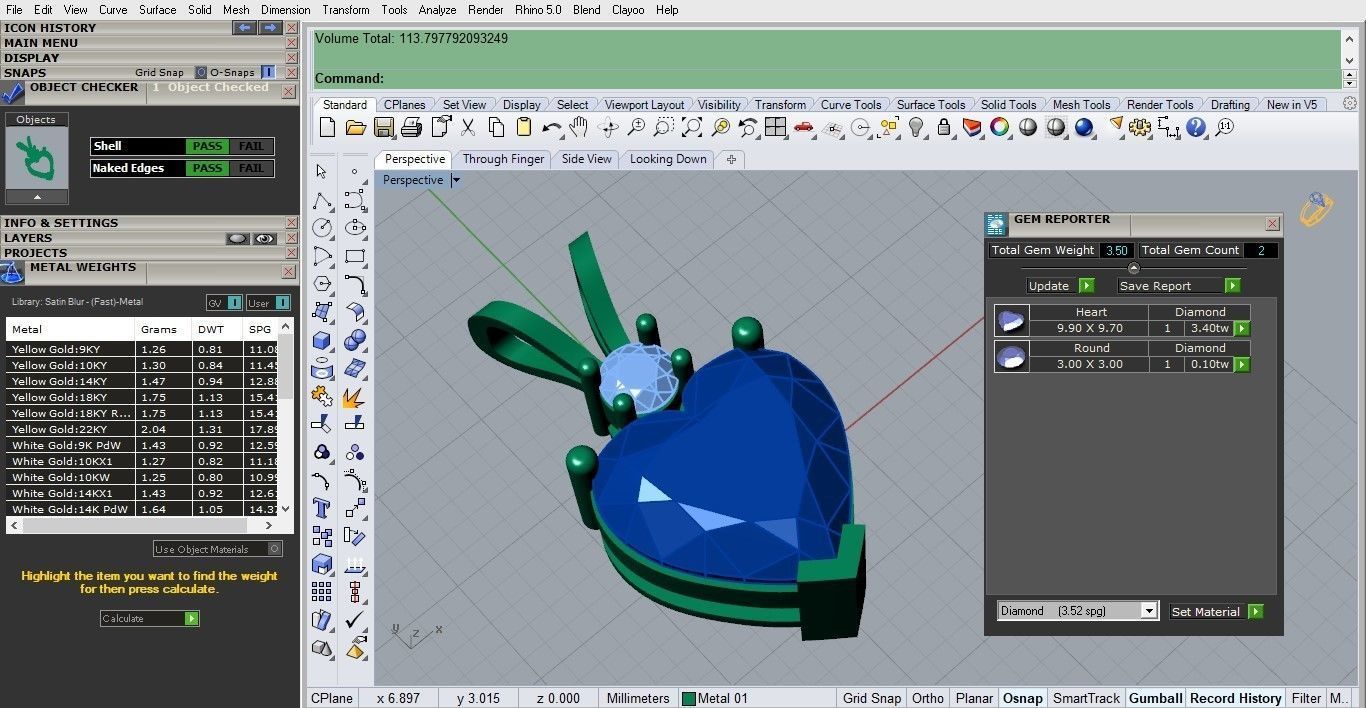The image size is (1366, 708).
Task: Expand the Round gem row arrow
Action: tap(1242, 364)
